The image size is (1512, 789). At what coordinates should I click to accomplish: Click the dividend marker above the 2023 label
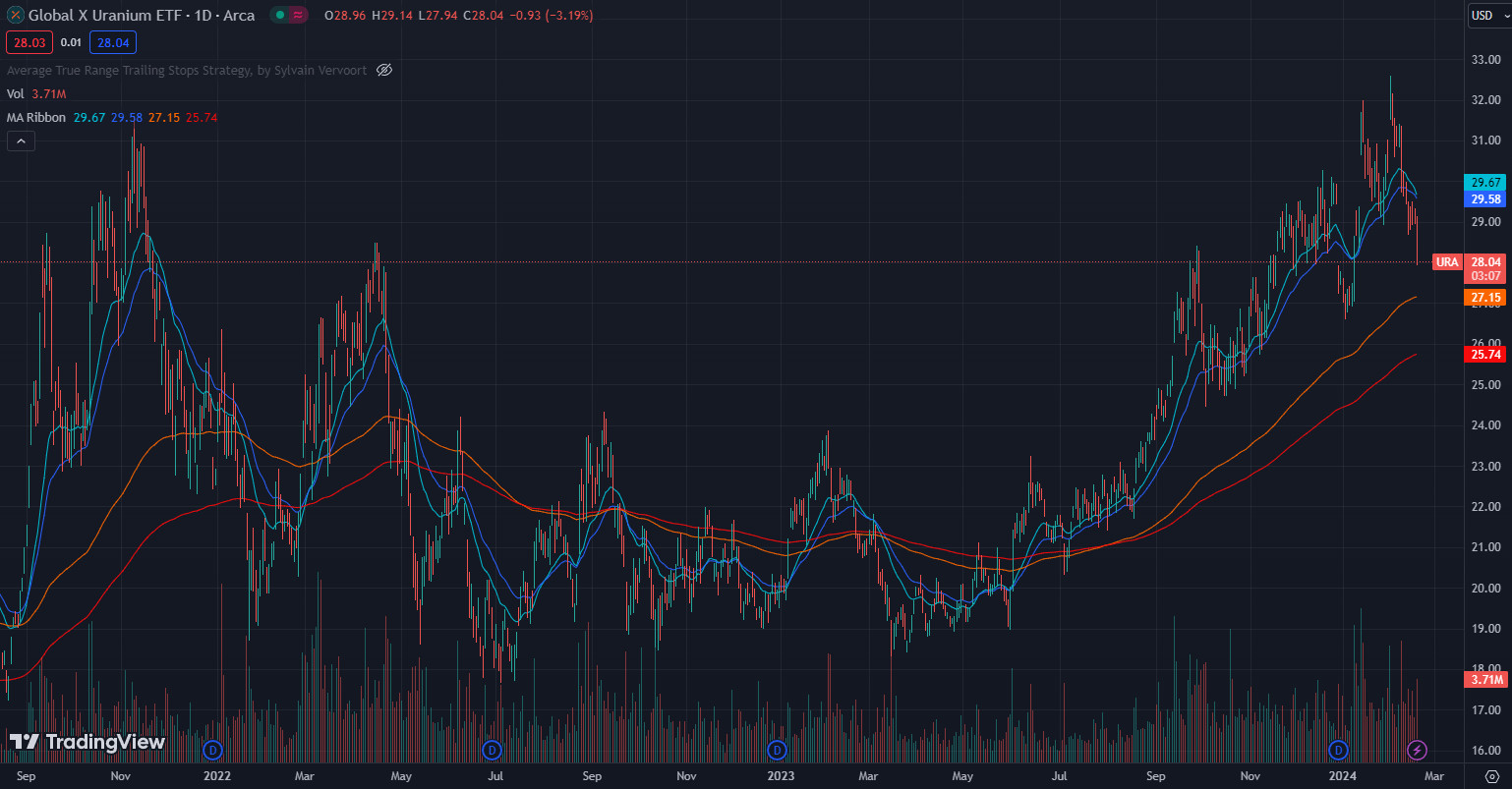coord(777,750)
